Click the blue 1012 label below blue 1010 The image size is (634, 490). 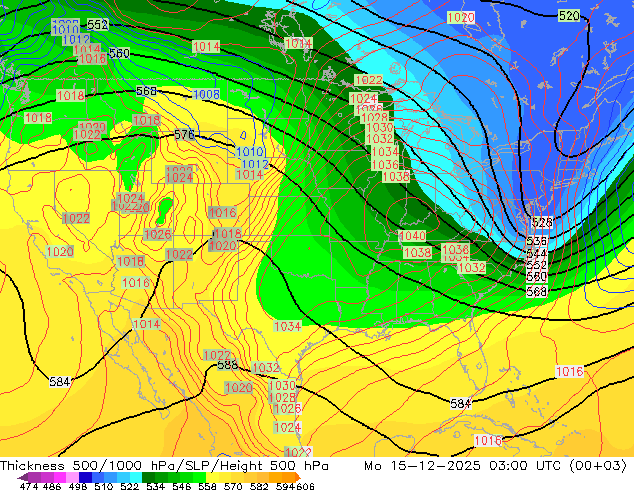pos(255,164)
